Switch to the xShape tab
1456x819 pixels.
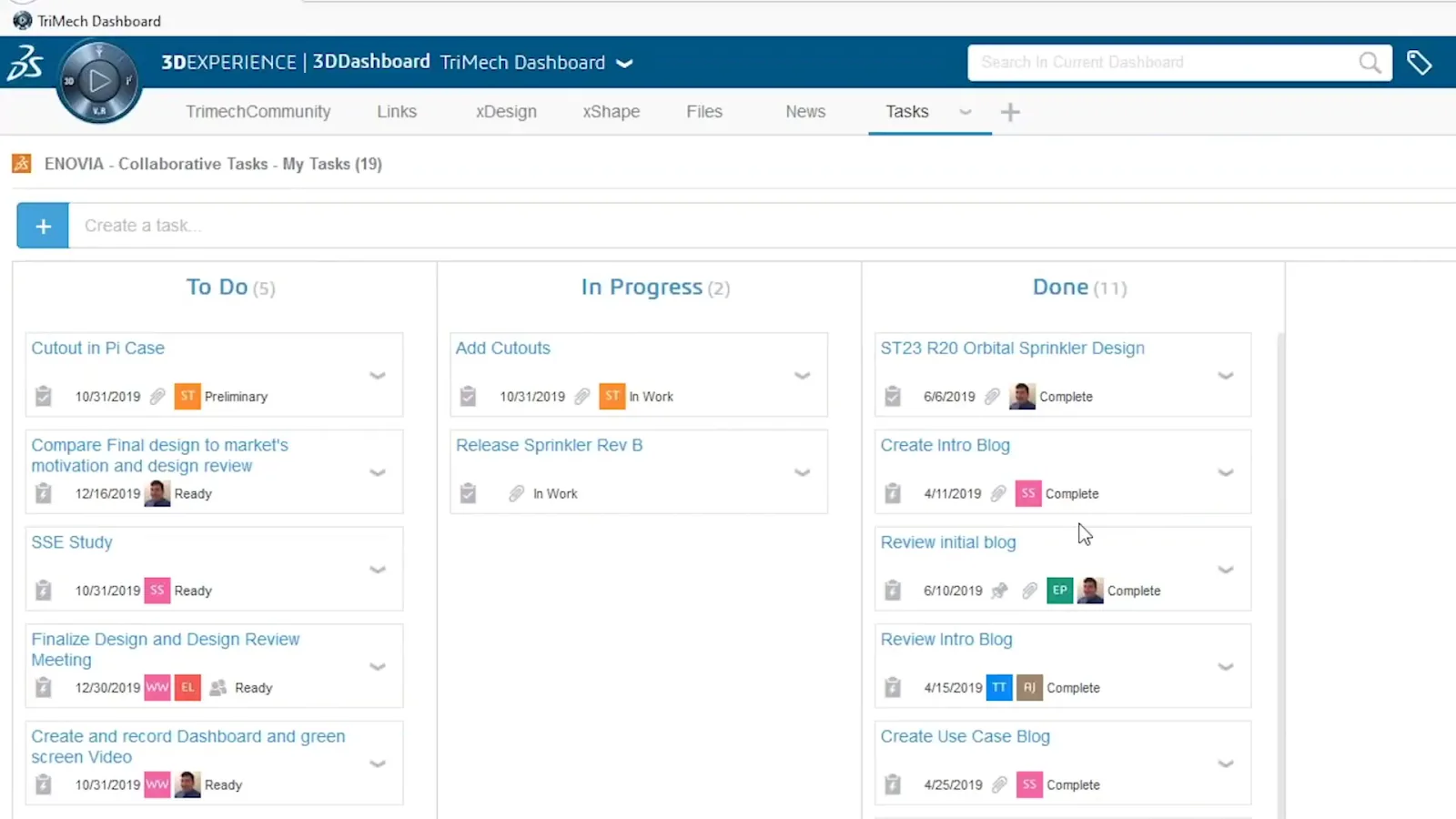coord(612,112)
